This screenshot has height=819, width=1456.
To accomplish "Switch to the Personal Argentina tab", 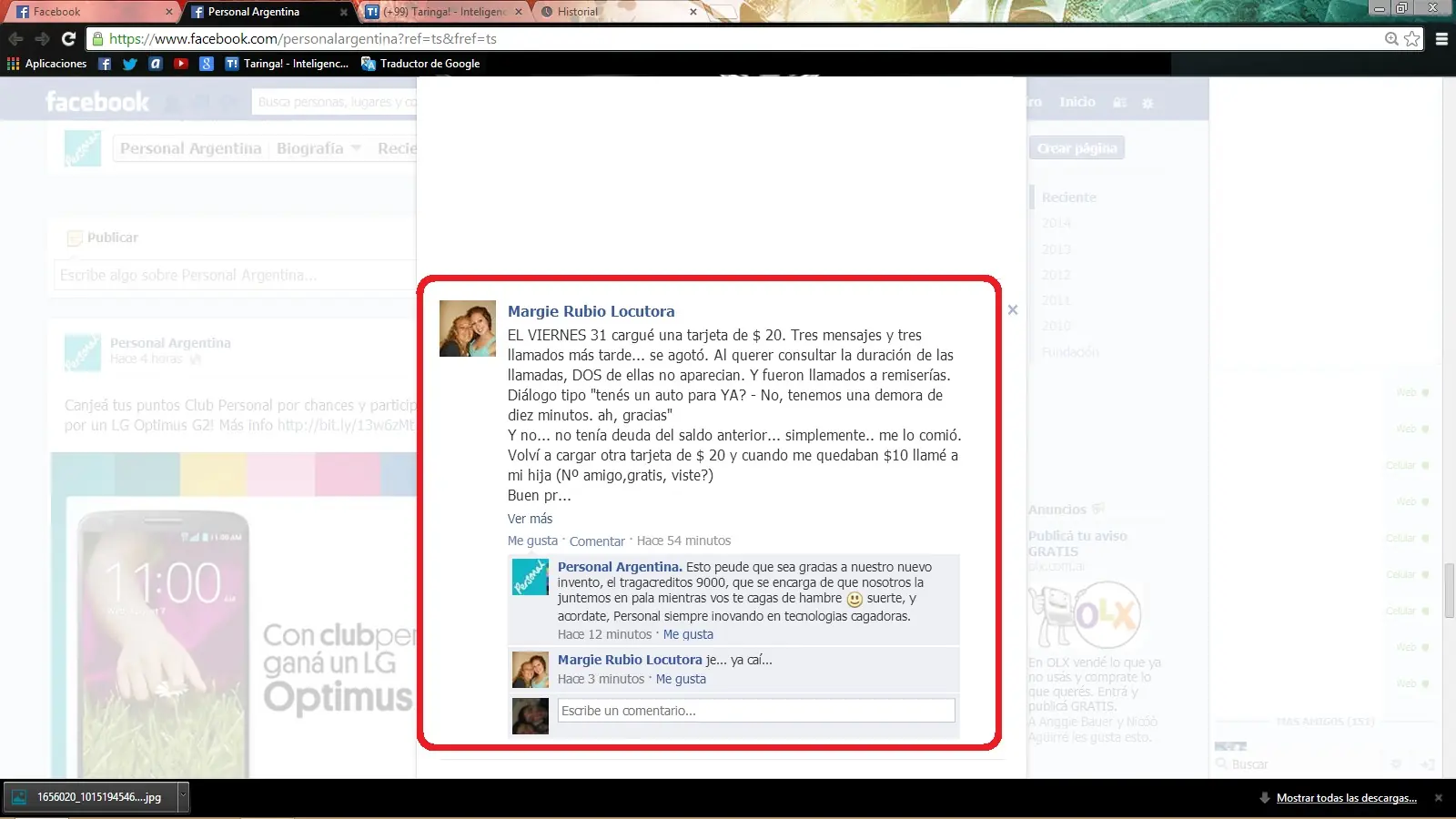I will click(268, 12).
